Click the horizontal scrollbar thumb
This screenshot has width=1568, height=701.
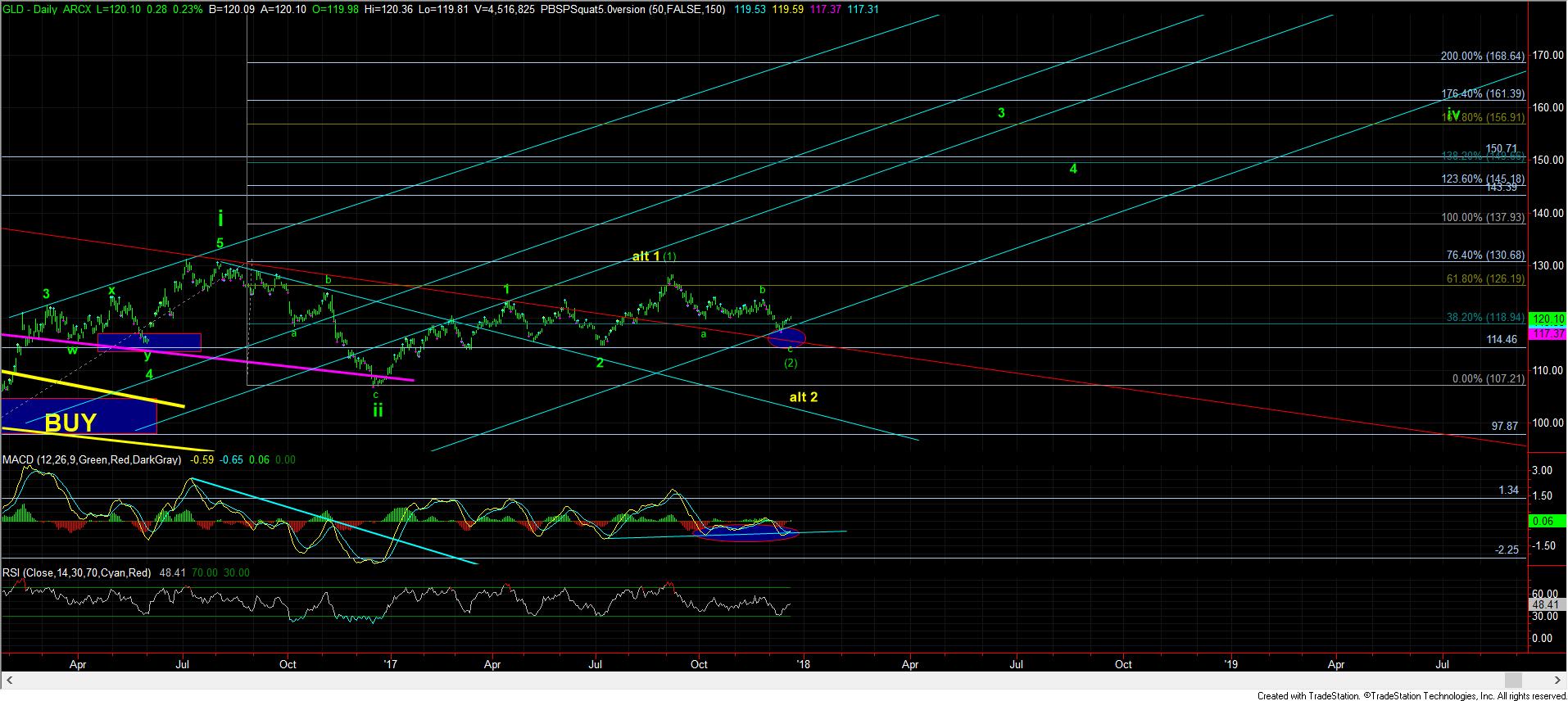[1514, 681]
